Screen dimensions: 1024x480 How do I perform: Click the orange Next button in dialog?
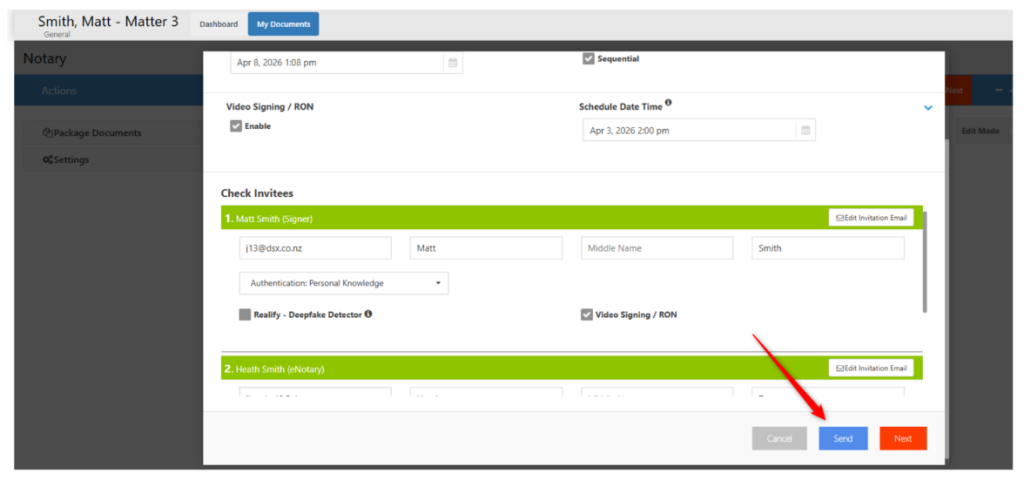coord(903,438)
